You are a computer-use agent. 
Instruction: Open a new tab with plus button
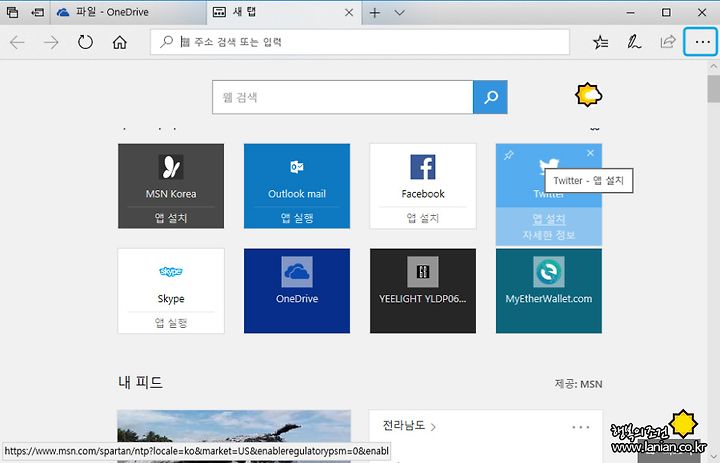coord(375,12)
